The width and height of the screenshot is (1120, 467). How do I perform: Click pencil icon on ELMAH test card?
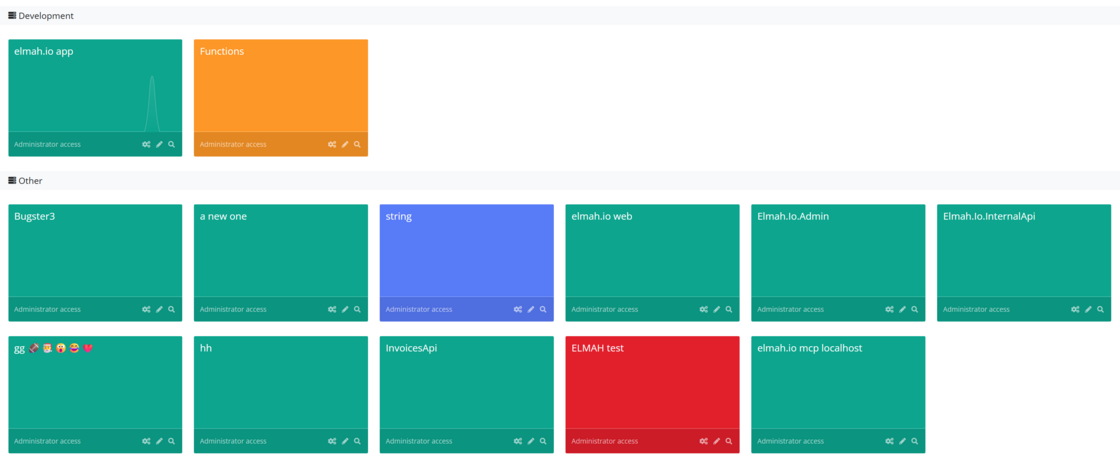[716, 441]
